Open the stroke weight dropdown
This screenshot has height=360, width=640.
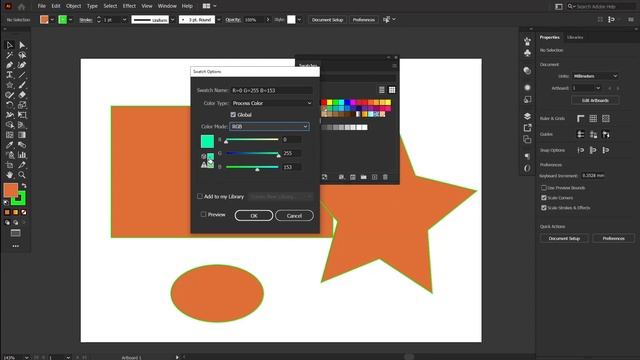(x=124, y=20)
